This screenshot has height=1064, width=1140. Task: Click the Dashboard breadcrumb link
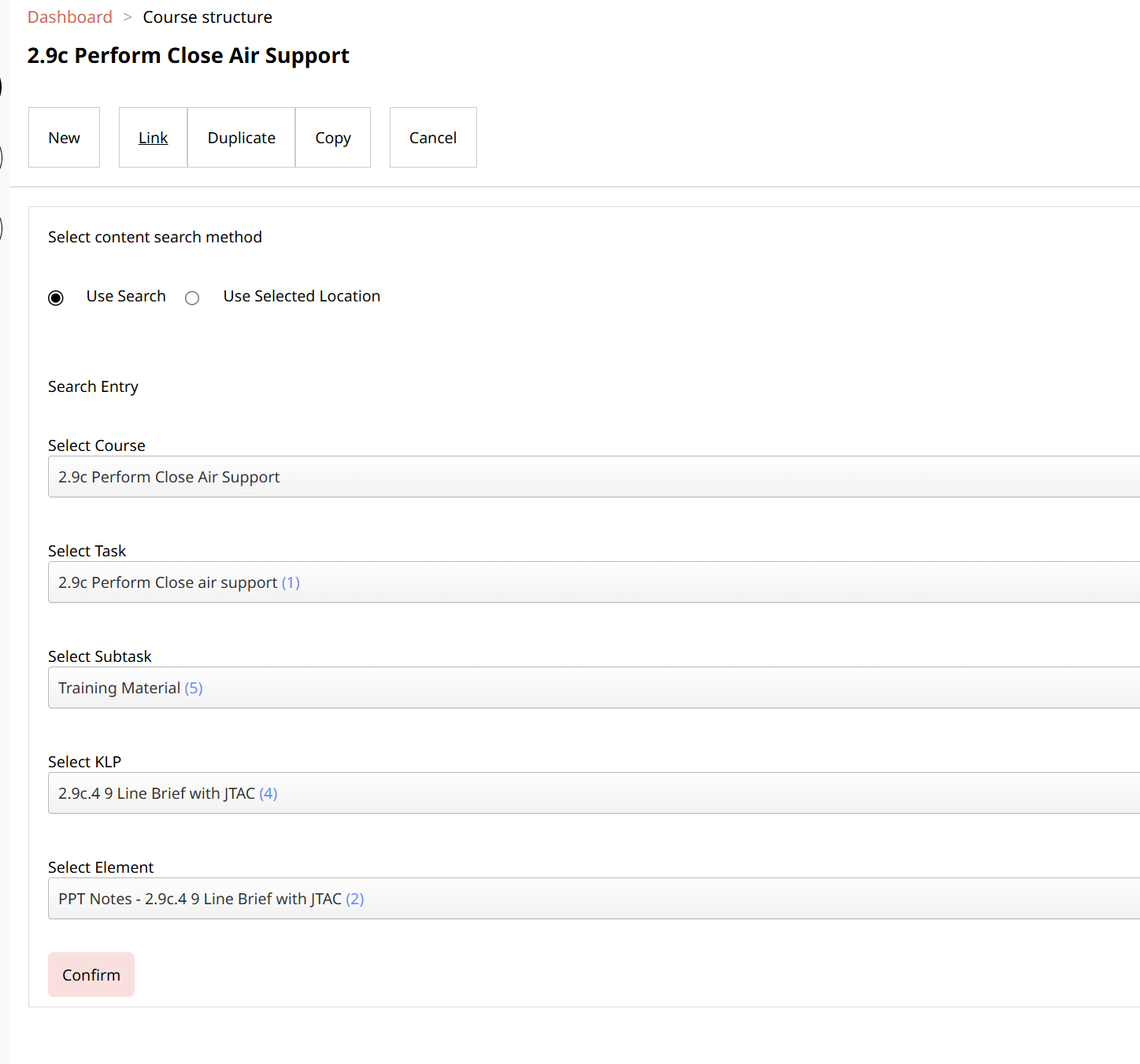69,17
